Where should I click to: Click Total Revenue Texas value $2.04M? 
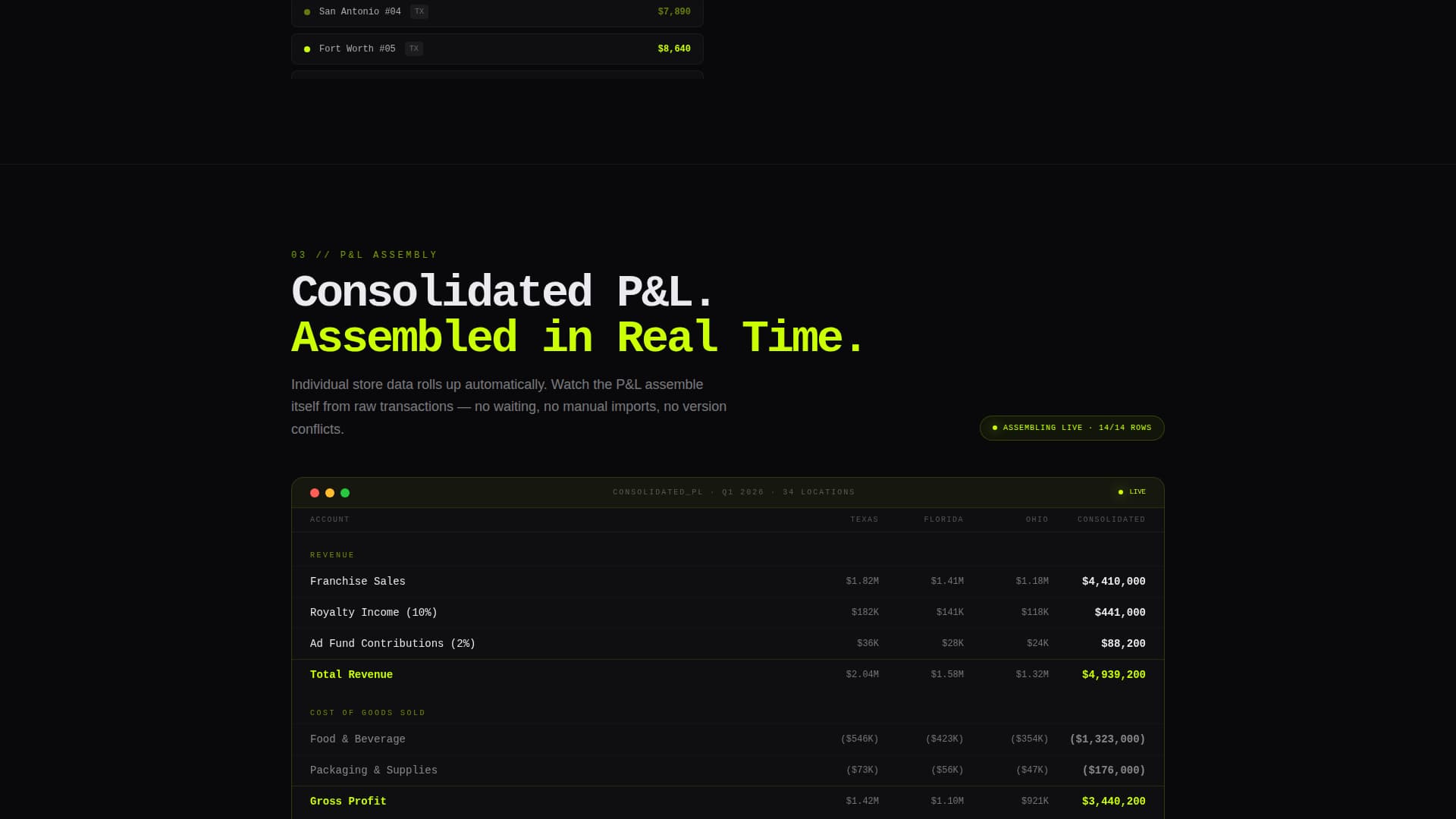click(x=862, y=675)
